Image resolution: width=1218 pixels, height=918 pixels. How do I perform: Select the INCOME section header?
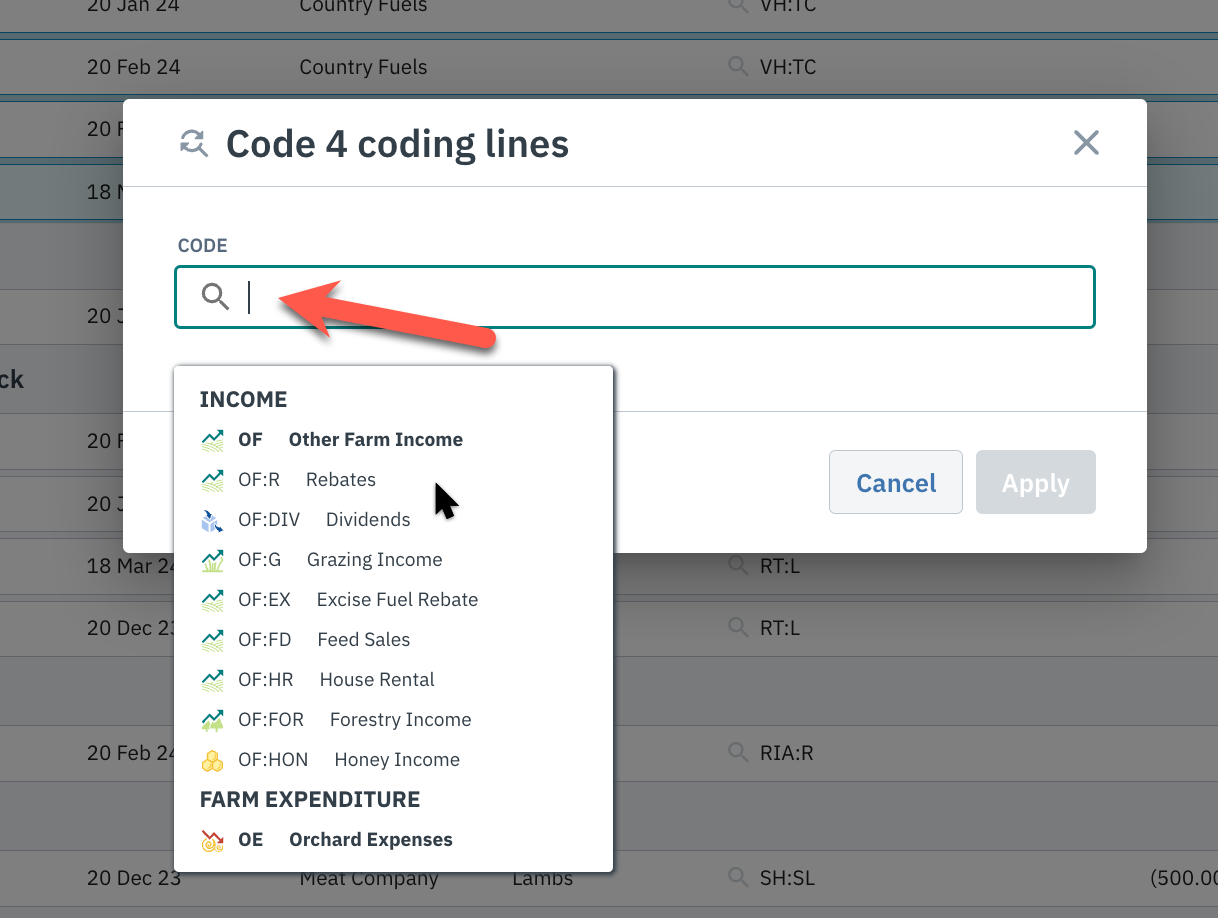click(x=243, y=399)
